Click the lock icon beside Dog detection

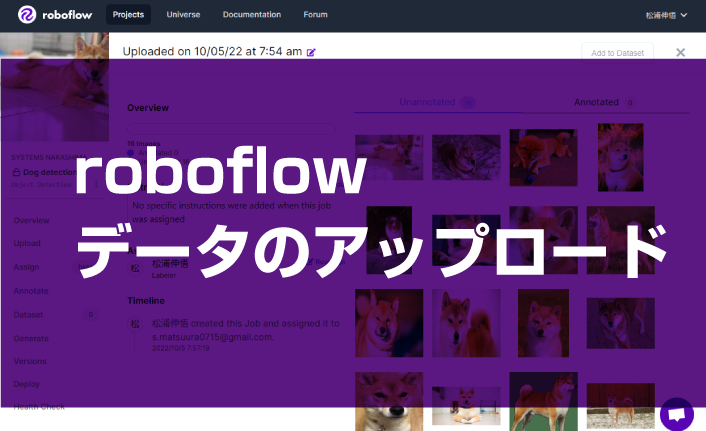tap(16, 172)
